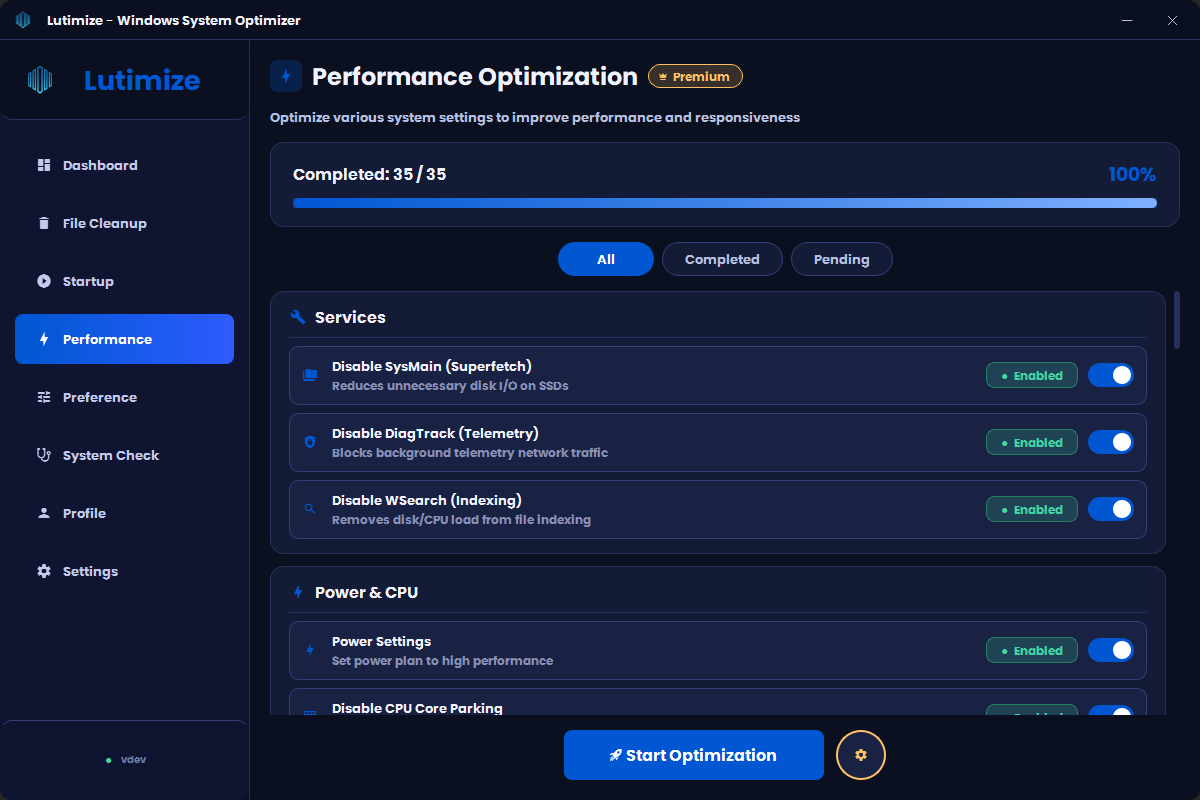Image resolution: width=1200 pixels, height=800 pixels.
Task: Click the Lutimize app icon in title bar
Action: [23, 20]
